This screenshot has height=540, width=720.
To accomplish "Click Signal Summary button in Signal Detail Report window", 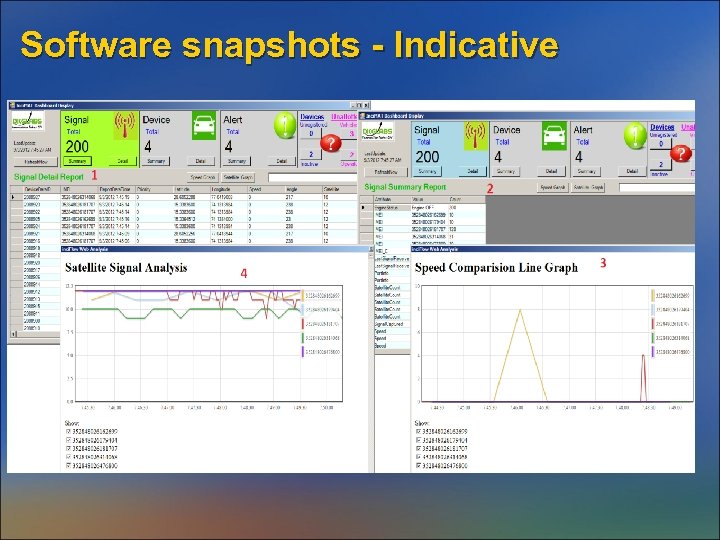I will coord(77,161).
